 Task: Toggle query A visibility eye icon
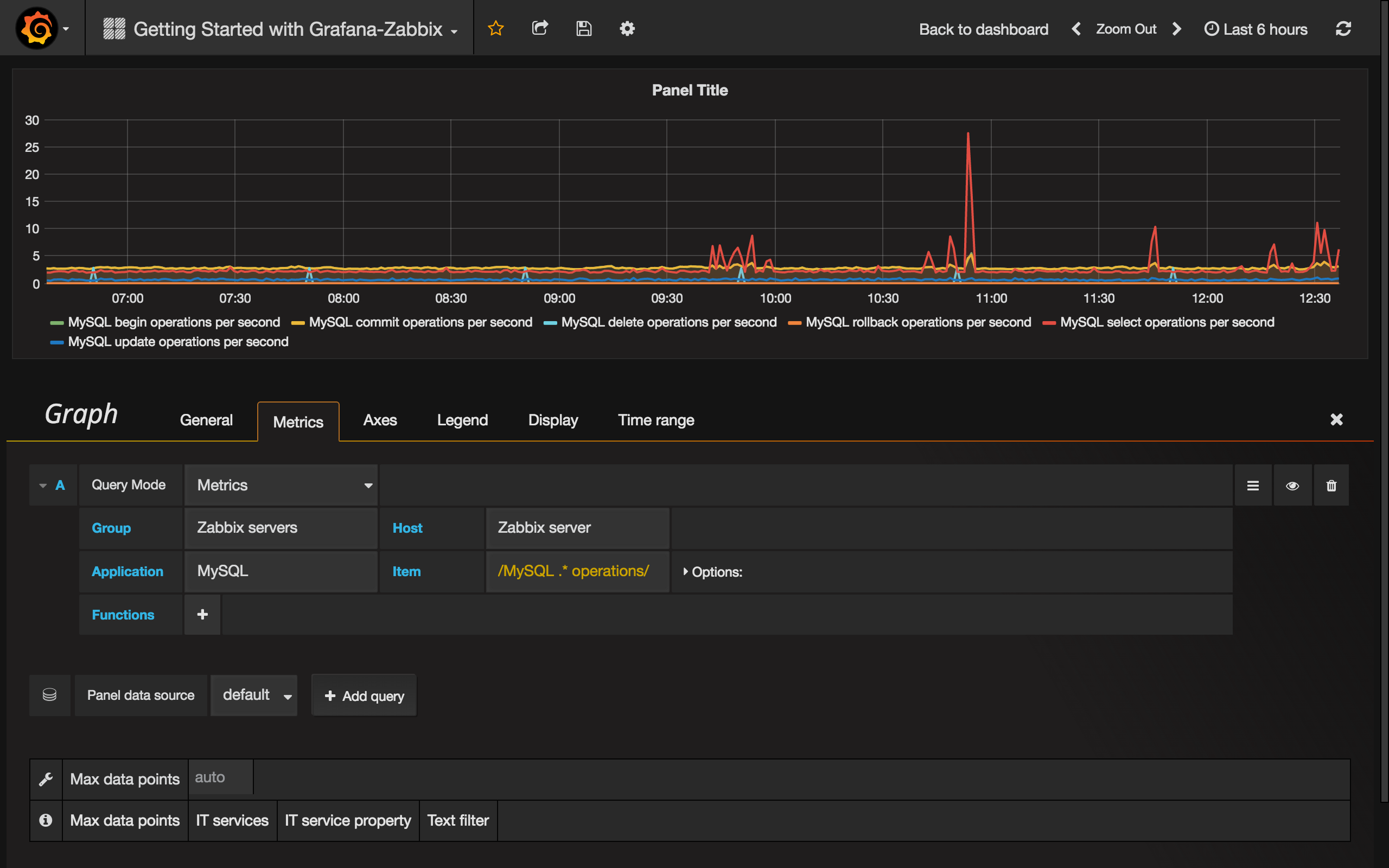pyautogui.click(x=1292, y=486)
